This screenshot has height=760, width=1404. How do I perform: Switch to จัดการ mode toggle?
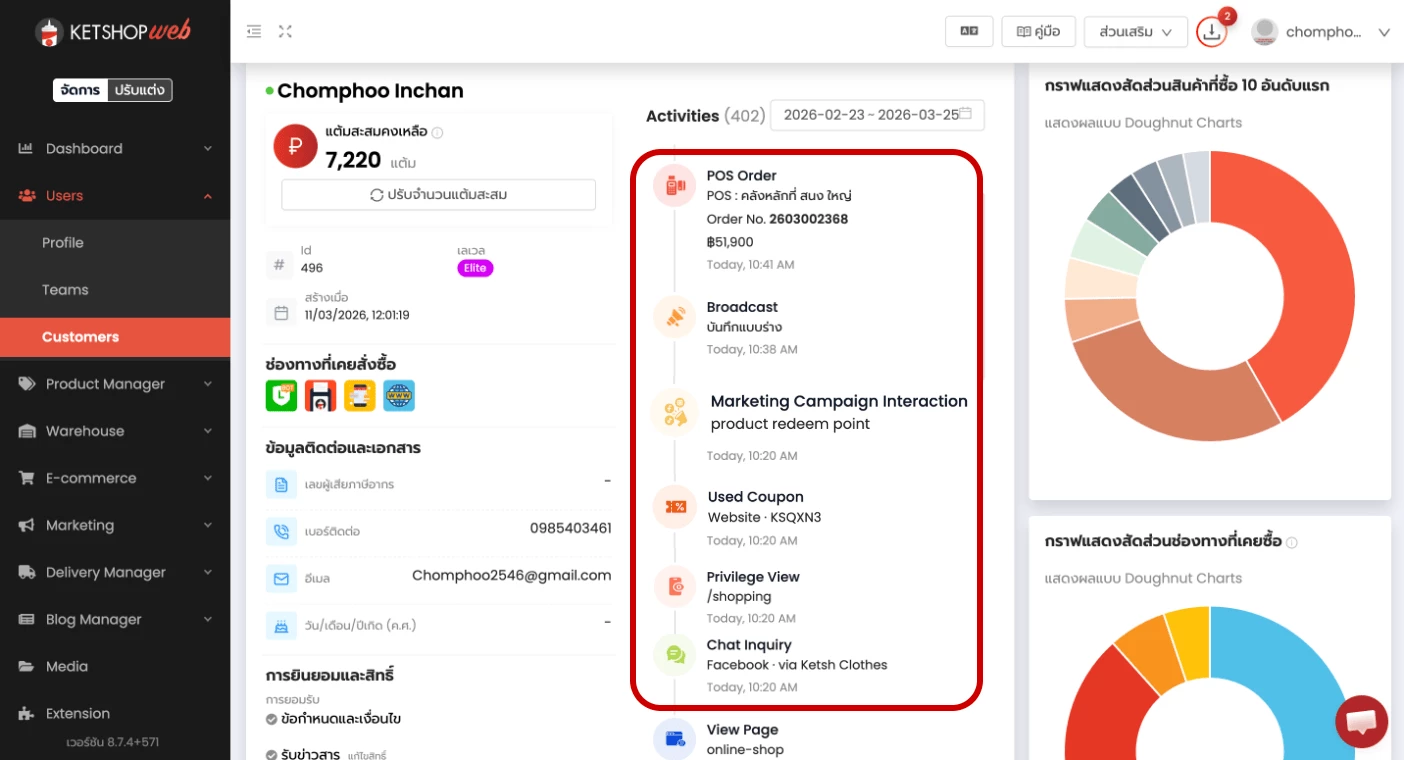(x=80, y=90)
